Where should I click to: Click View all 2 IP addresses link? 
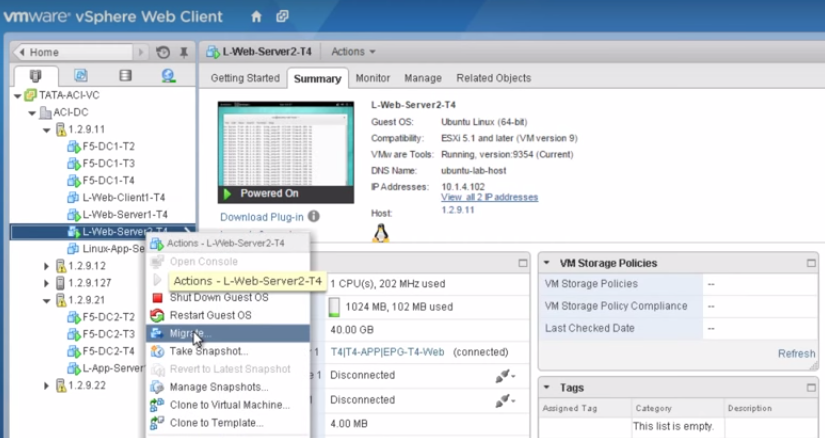(x=489, y=197)
